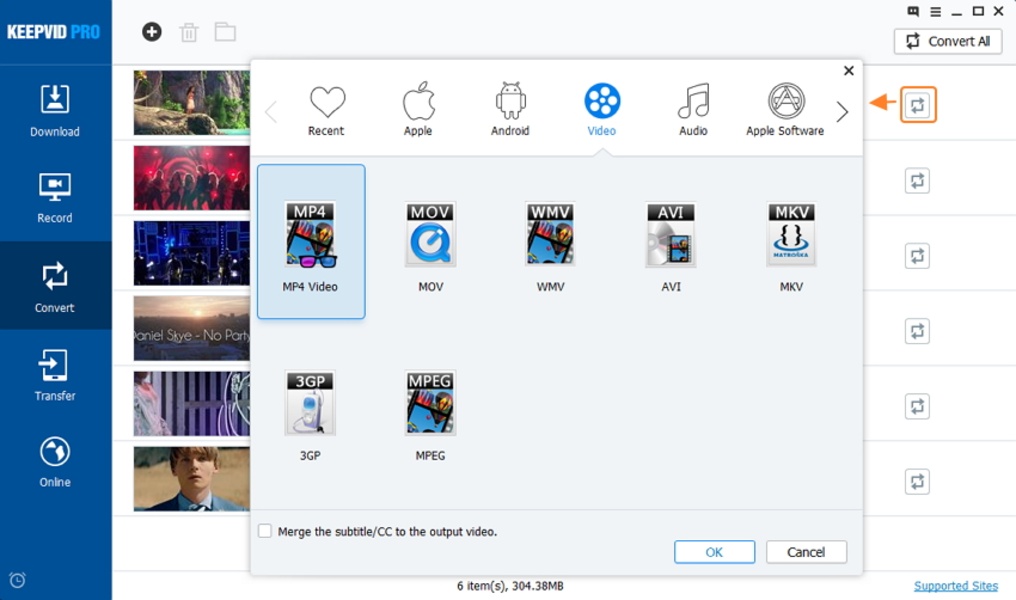1016x600 pixels.
Task: Switch to the Apple devices tab
Action: pyautogui.click(x=418, y=110)
